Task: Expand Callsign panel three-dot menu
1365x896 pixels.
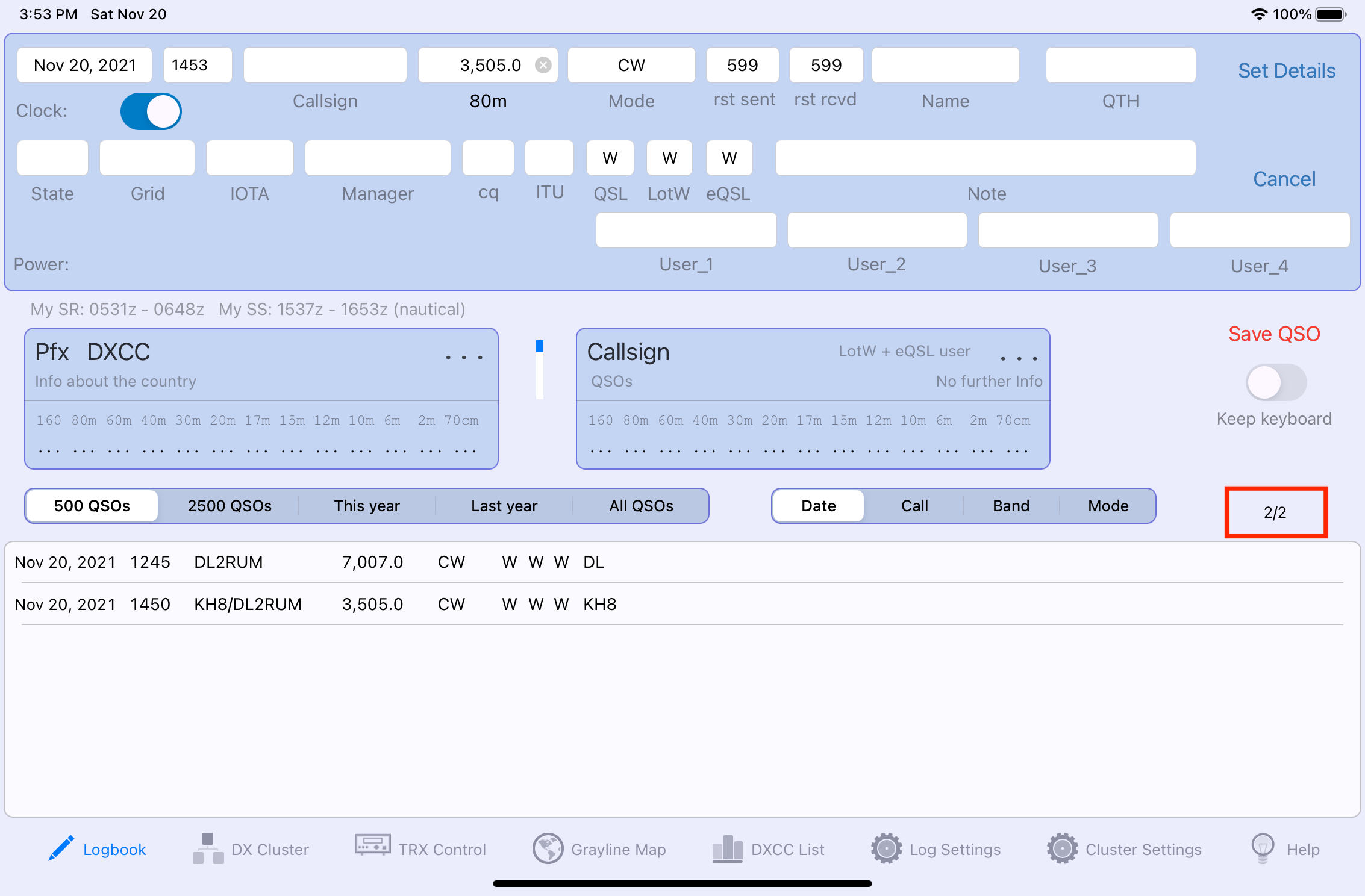Action: click(x=1019, y=359)
